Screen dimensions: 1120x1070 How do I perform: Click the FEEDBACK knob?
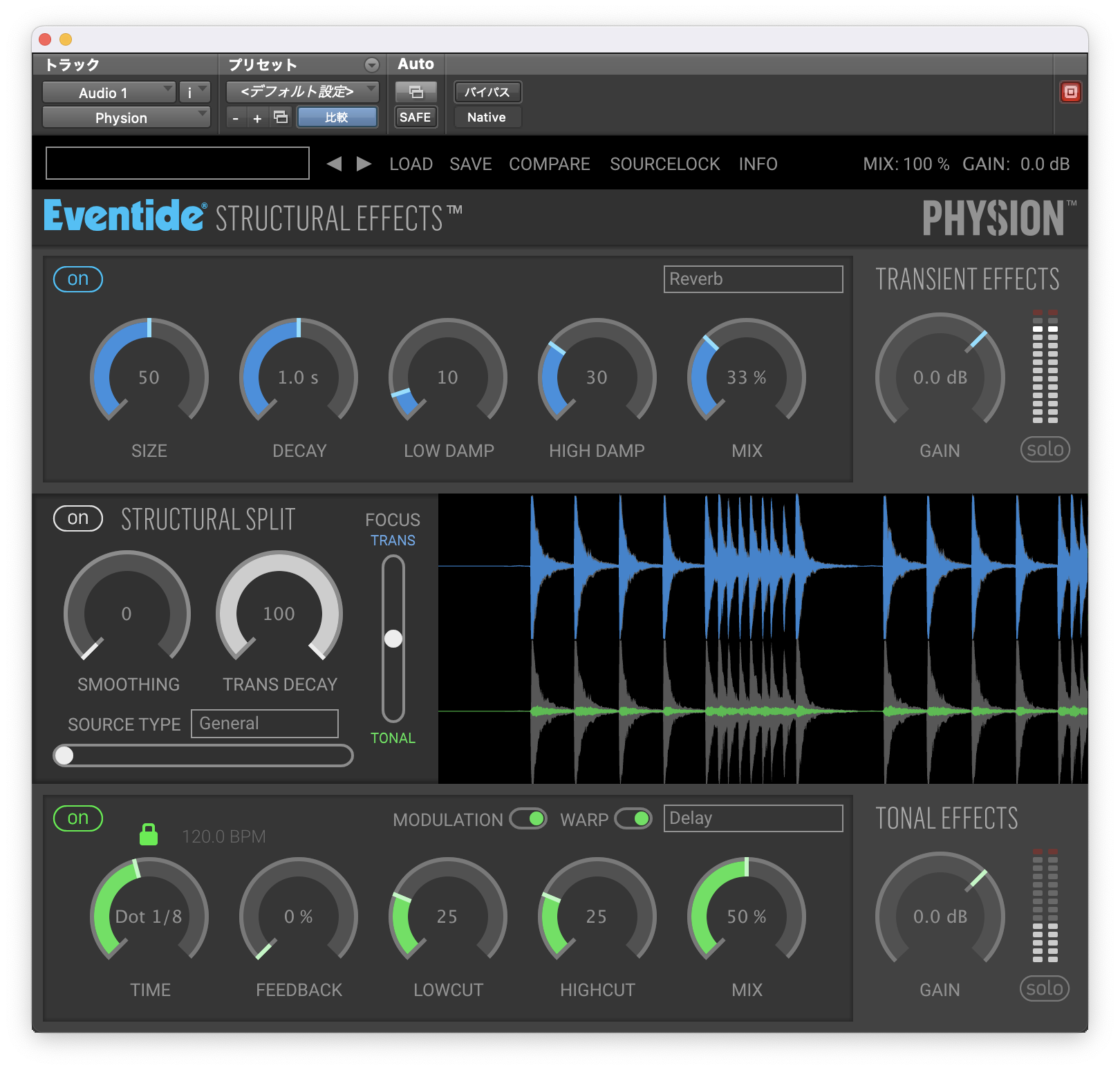(x=299, y=916)
